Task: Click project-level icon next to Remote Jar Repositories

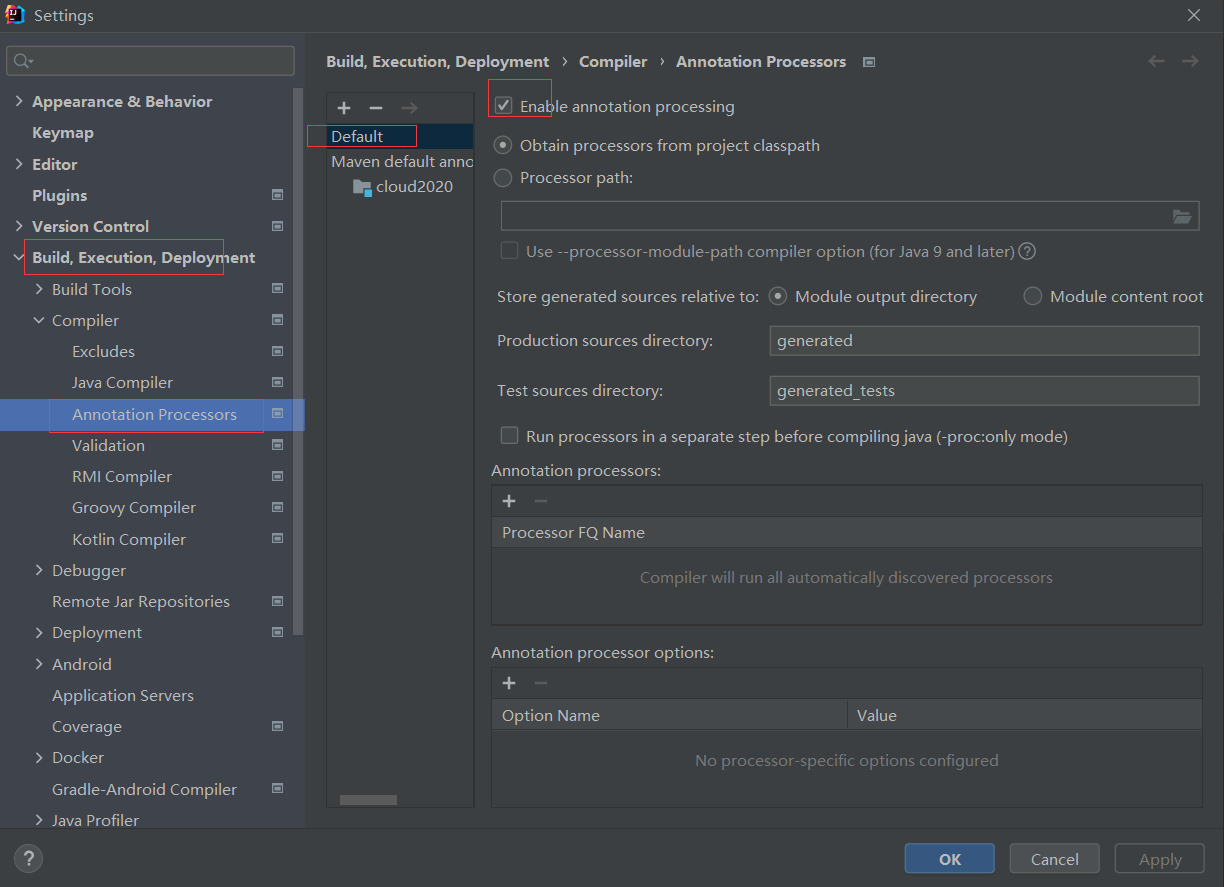Action: [x=278, y=601]
